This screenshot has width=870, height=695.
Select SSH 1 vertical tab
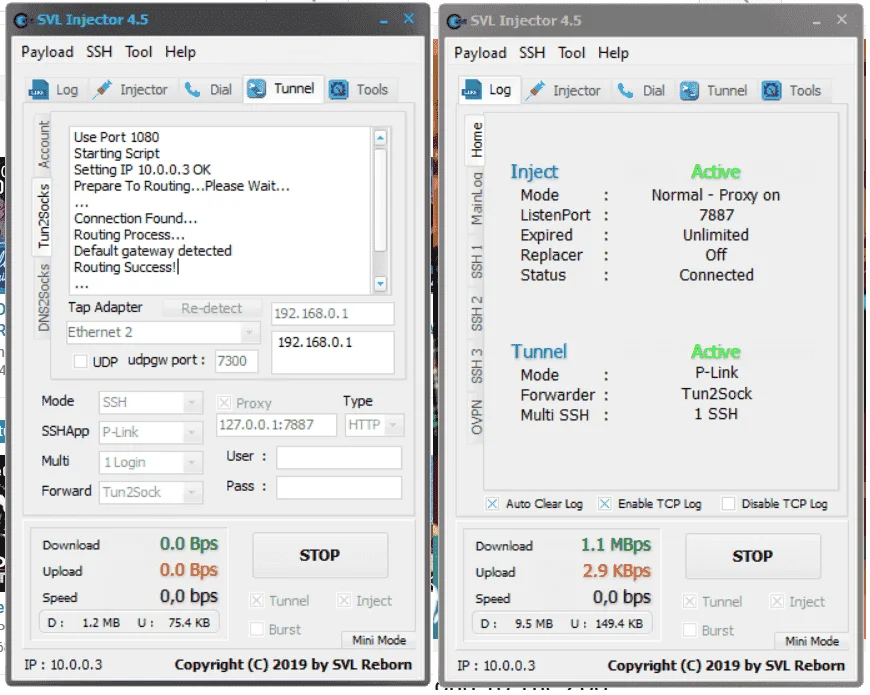pyautogui.click(x=476, y=261)
